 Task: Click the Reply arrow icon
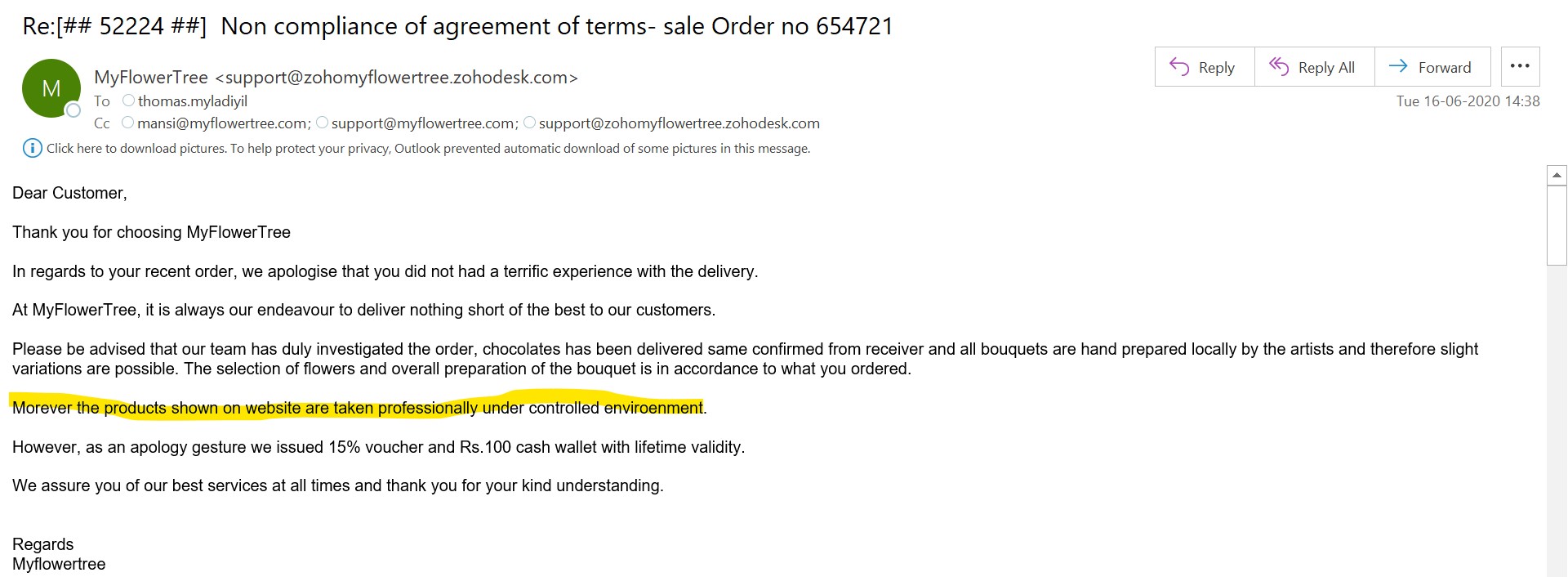pyautogui.click(x=1179, y=66)
